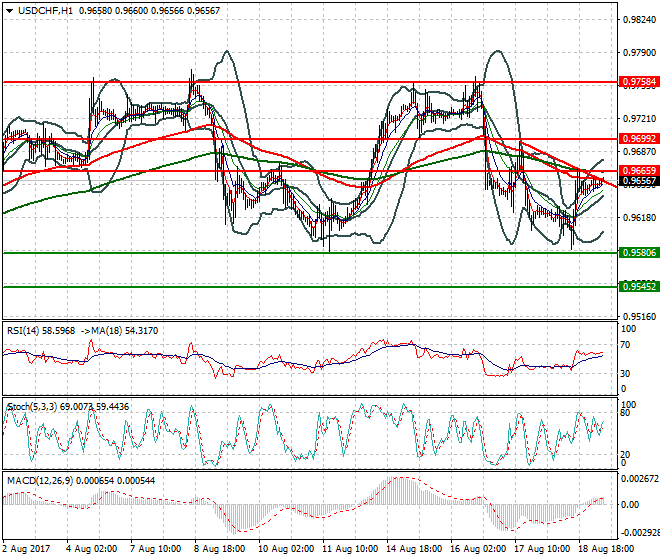
Task: Click the 70 level on RSI scale
Action: pyautogui.click(x=628, y=346)
